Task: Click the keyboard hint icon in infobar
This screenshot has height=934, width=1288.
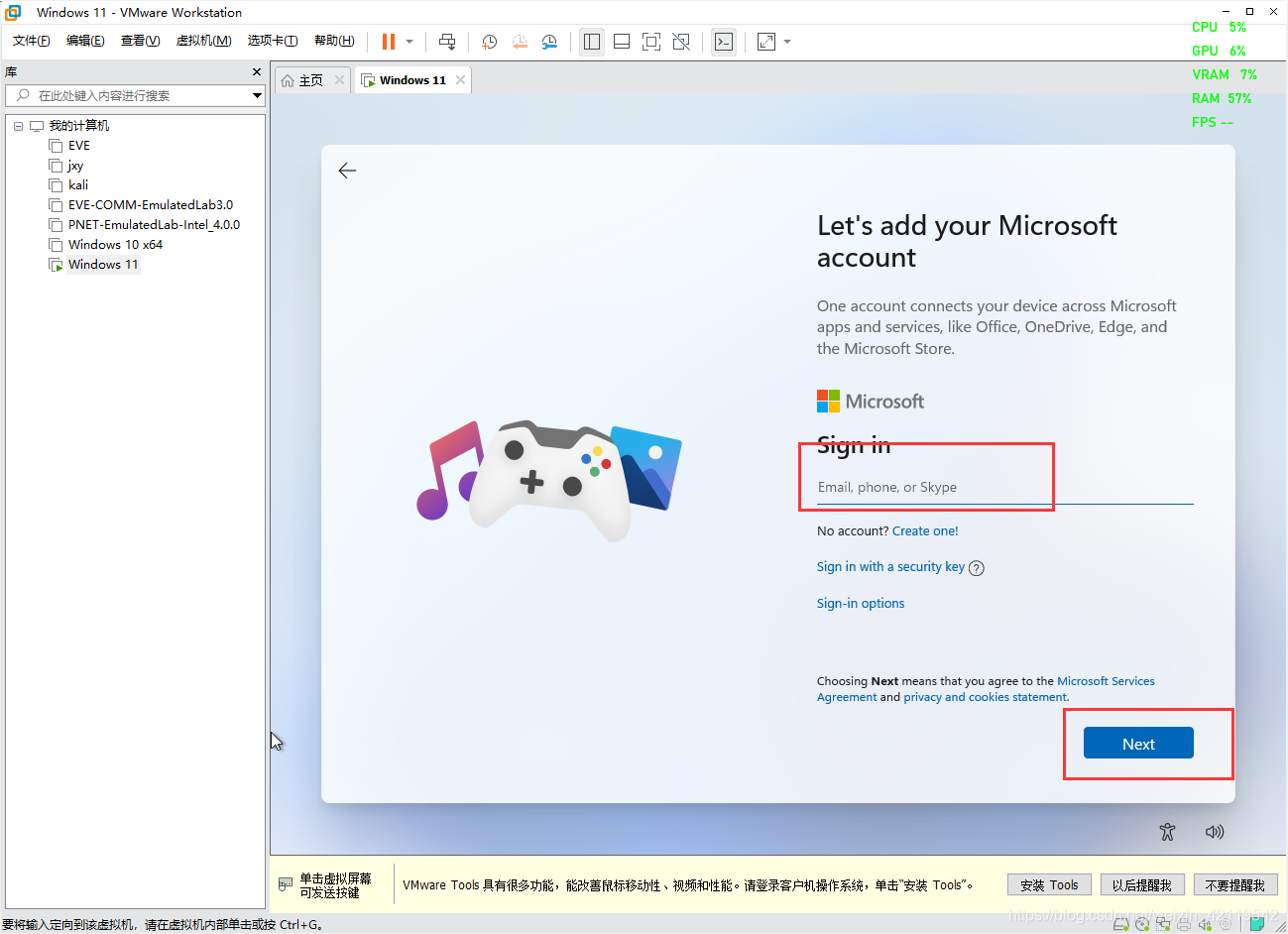Action: click(x=286, y=883)
